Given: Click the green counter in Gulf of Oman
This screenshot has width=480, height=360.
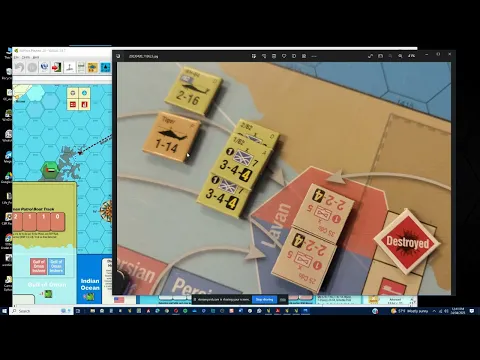Looking at the screenshot, I should [x=49, y=294].
